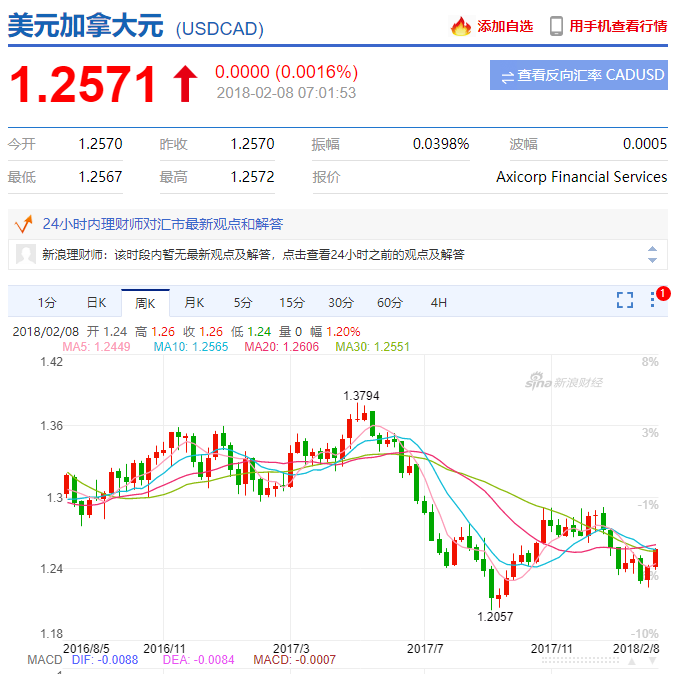Click the latest red candlestick at 2018/2/8
Image resolution: width=678 pixels, height=674 pixels.
tap(656, 558)
